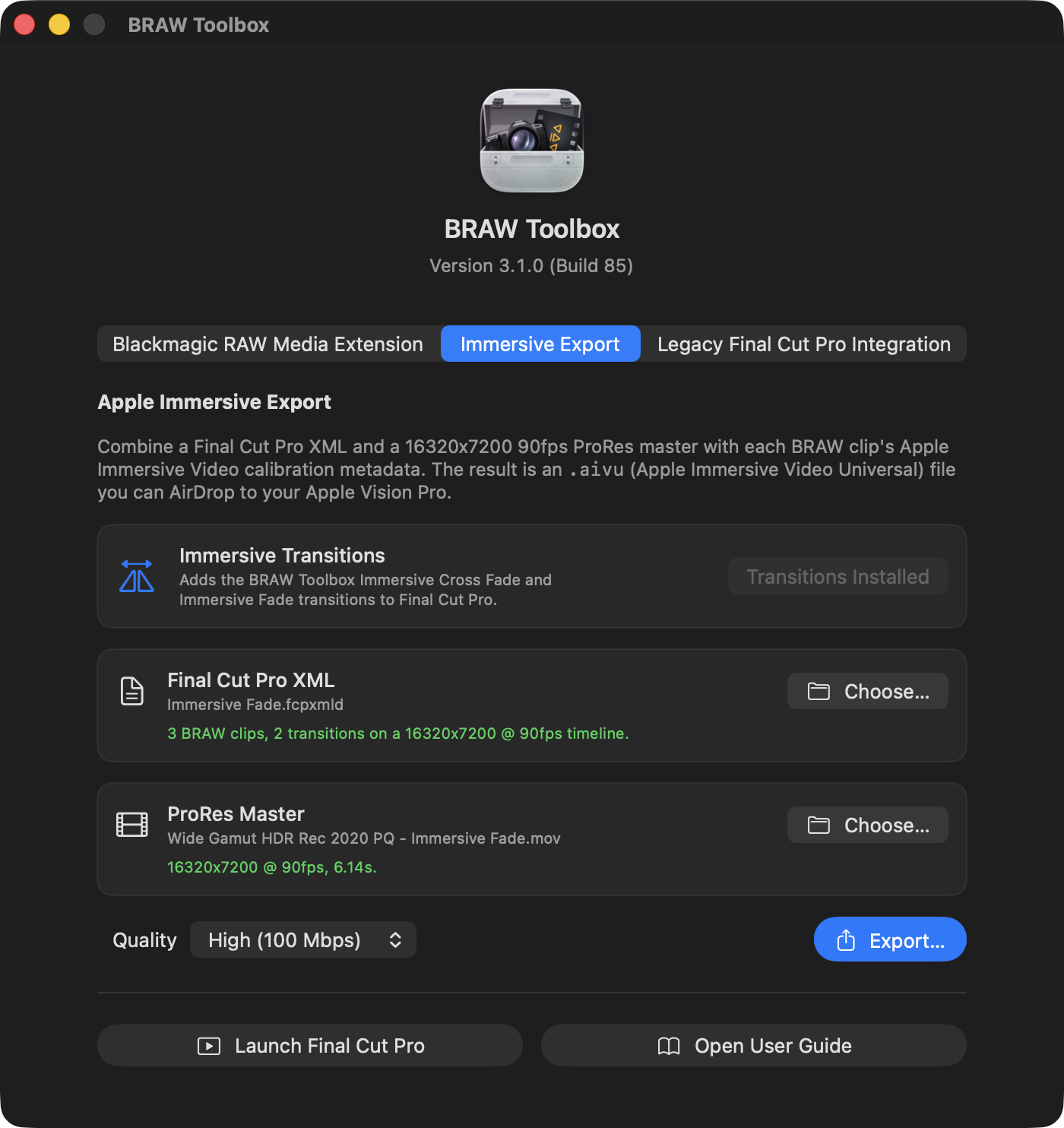Click the Launch Final Cut Pro button text
The width and height of the screenshot is (1064, 1128).
[330, 1046]
